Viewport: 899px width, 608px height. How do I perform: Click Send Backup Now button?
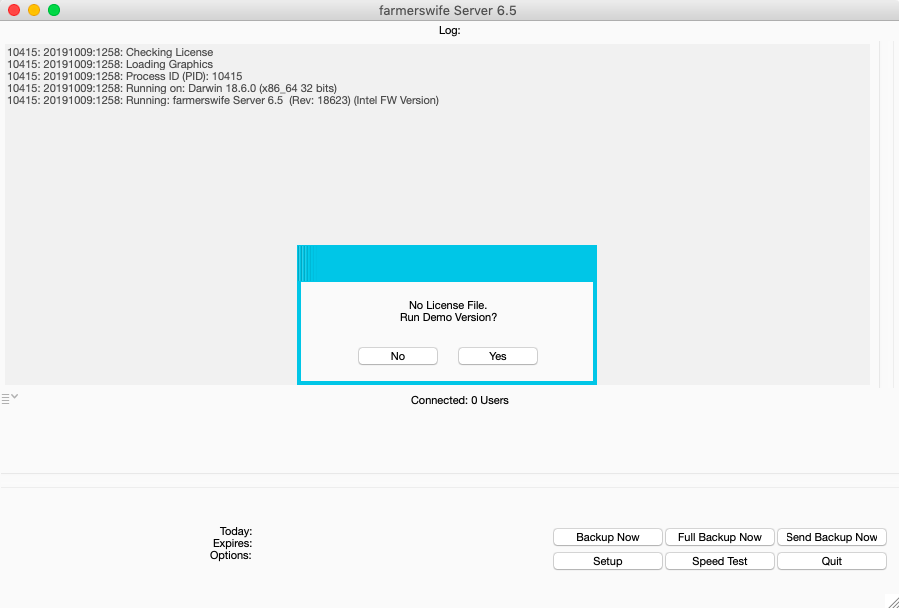(831, 537)
